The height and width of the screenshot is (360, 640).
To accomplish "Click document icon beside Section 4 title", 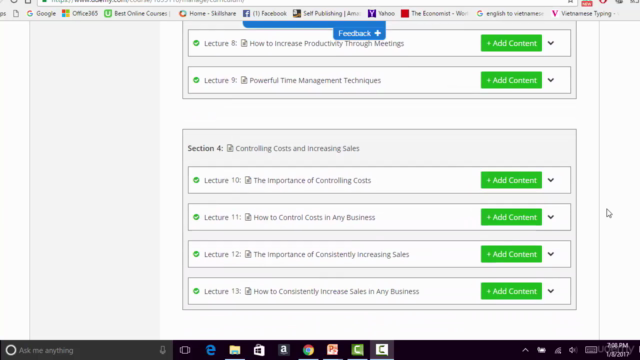I will 230,148.
